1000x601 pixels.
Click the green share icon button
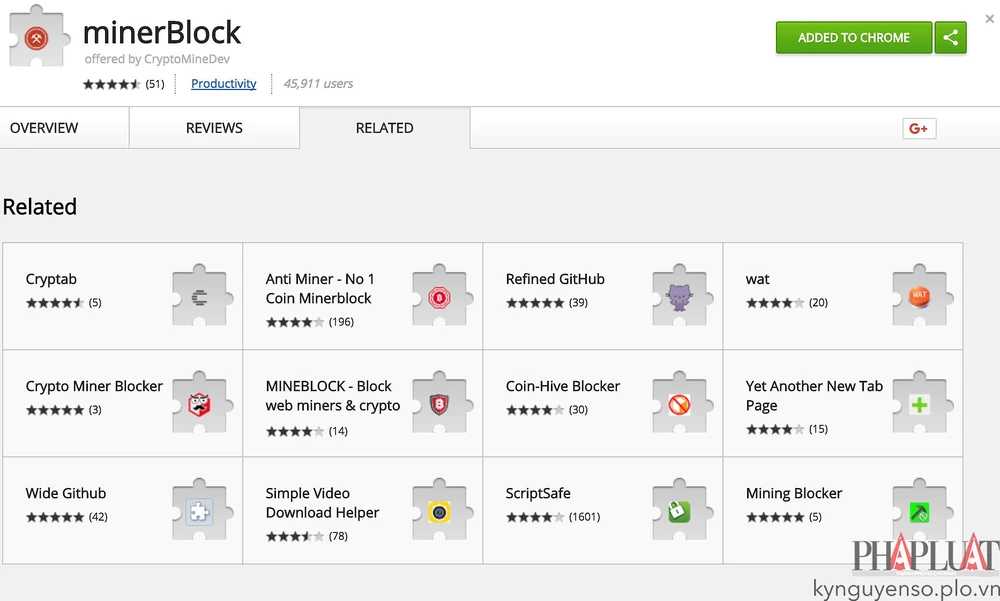[x=950, y=38]
